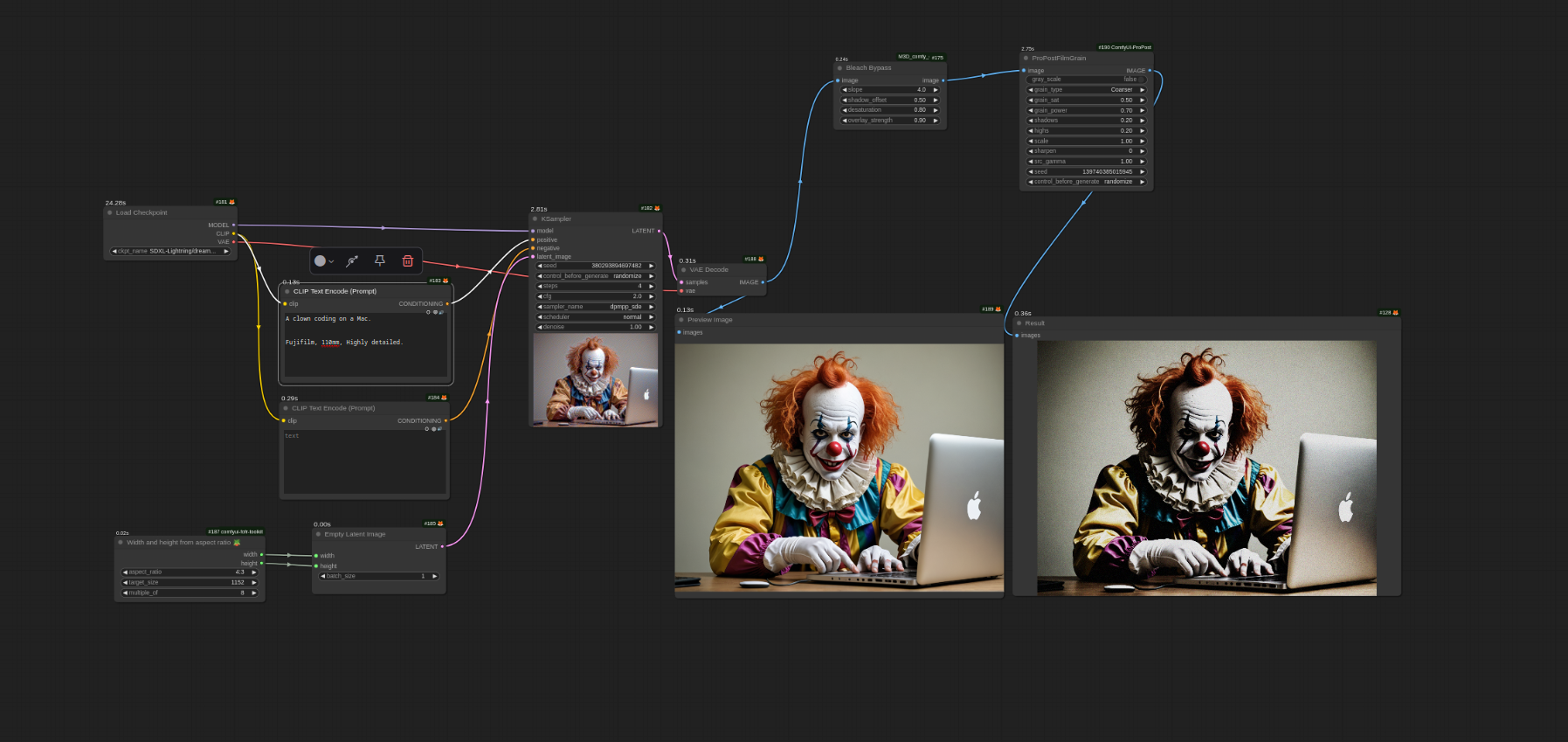Decrease shadow_offset with the left arrow
1568x742 pixels.
pyautogui.click(x=844, y=100)
